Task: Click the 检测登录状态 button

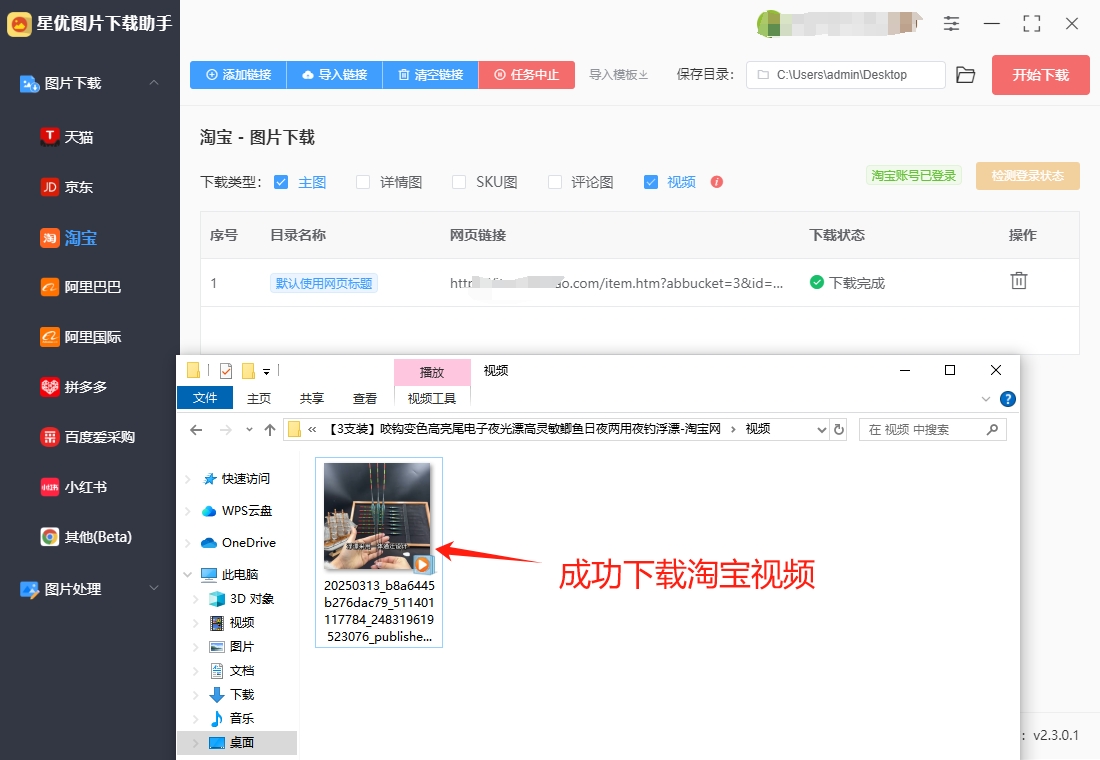Action: click(x=1028, y=175)
